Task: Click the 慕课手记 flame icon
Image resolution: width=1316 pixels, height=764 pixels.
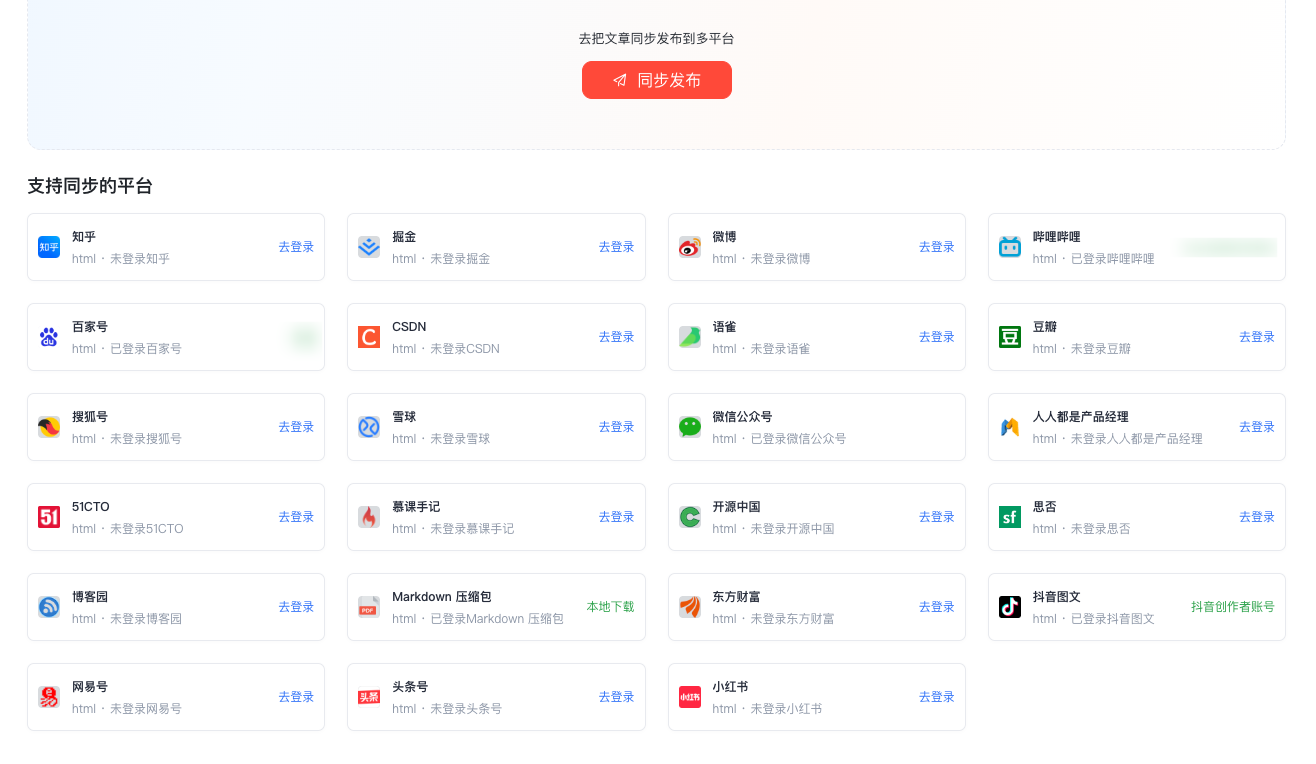Action: 369,517
